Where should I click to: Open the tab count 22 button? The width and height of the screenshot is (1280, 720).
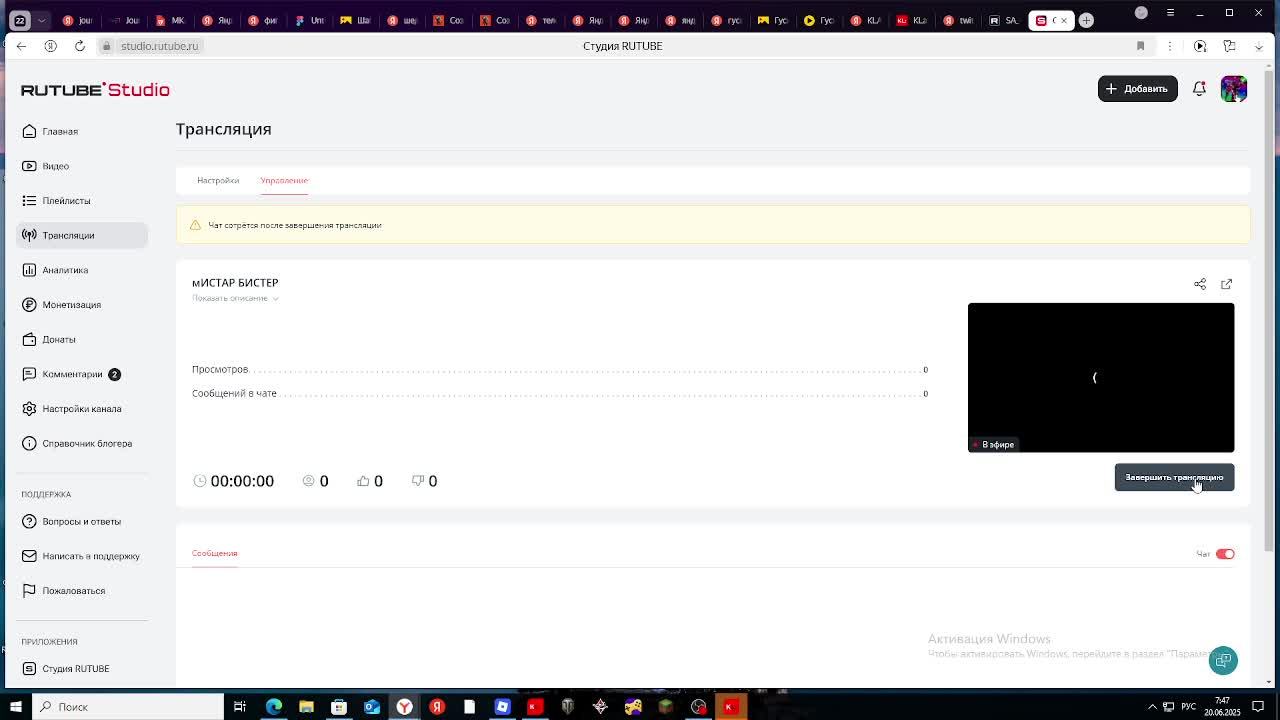coord(19,20)
